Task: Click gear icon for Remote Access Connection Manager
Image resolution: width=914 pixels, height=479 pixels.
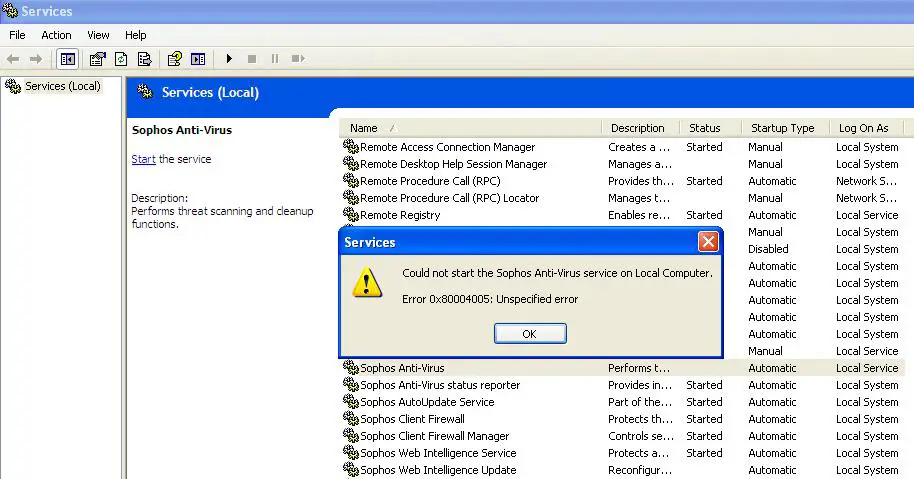Action: (350, 146)
